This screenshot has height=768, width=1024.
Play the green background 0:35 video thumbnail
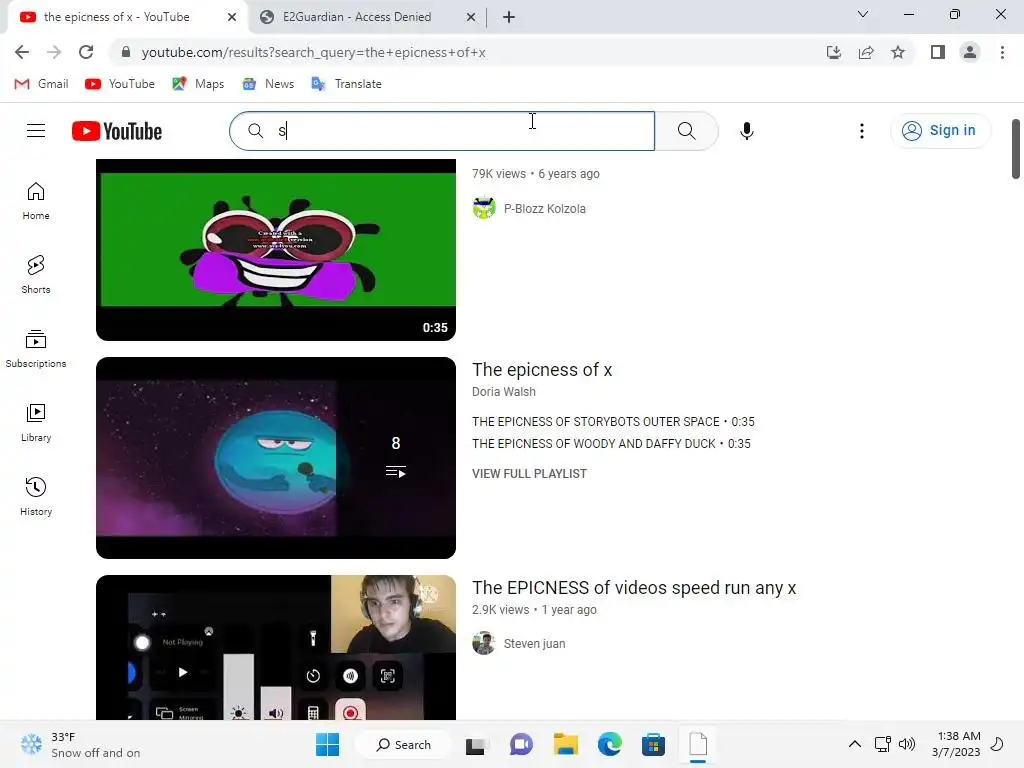click(276, 249)
